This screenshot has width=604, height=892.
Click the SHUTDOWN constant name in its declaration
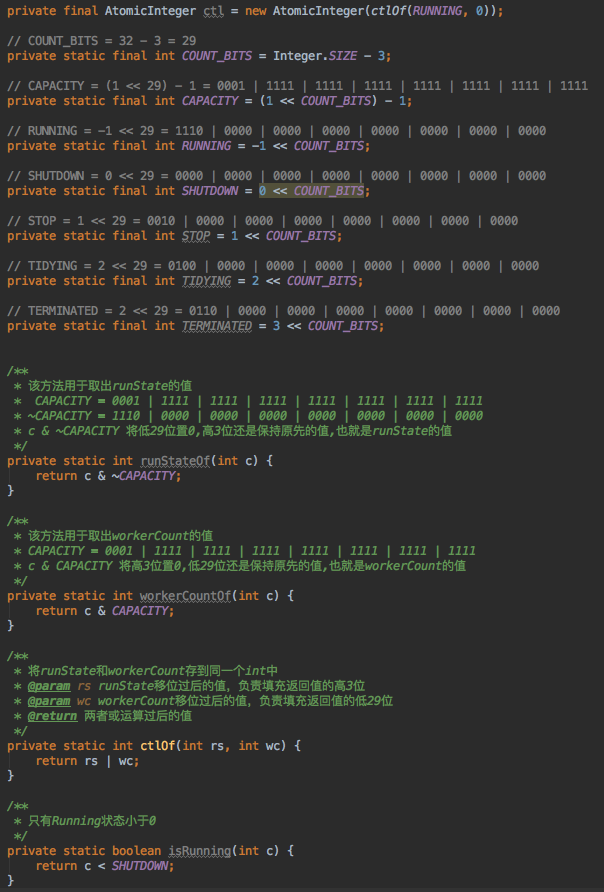tap(210, 191)
